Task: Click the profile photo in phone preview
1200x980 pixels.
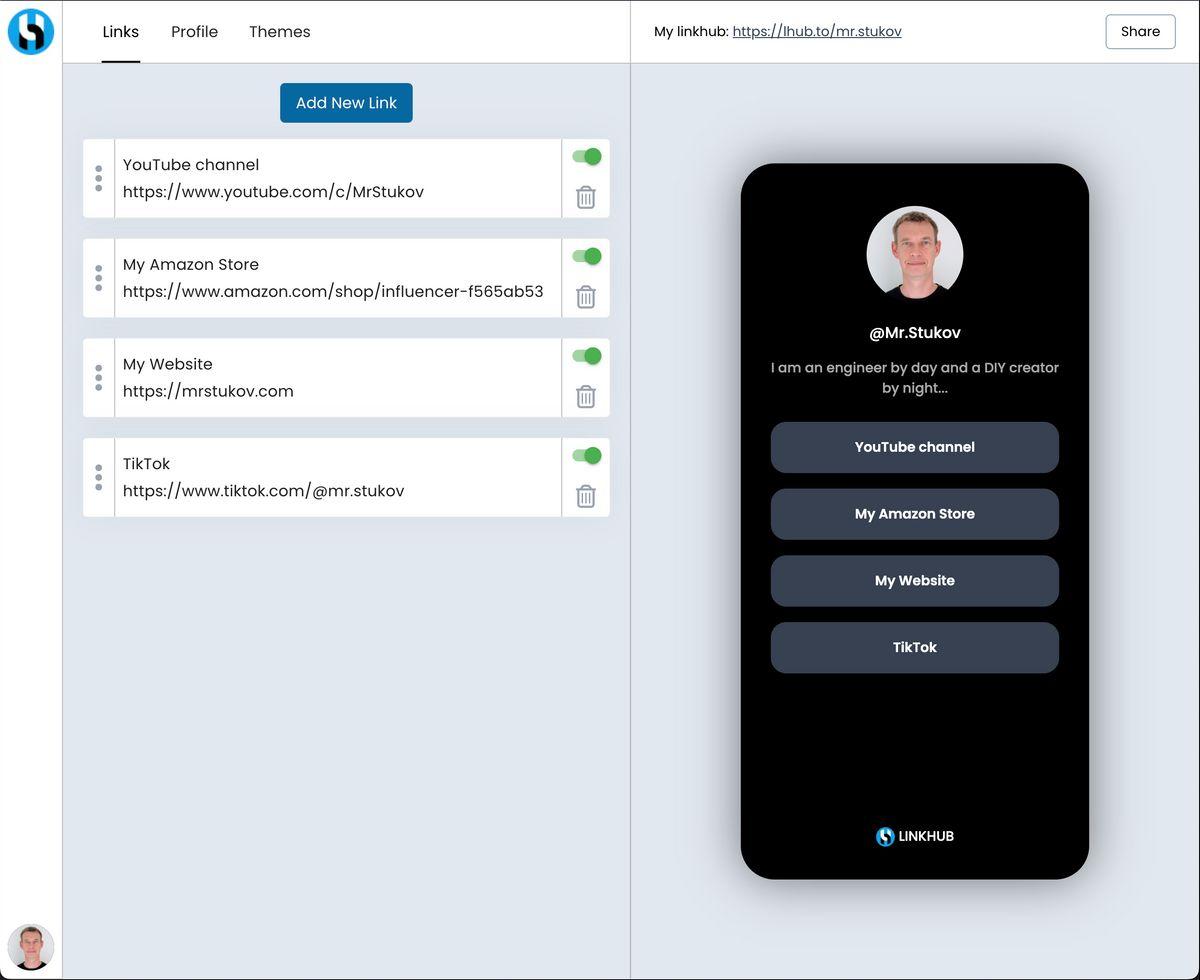Action: click(x=915, y=254)
